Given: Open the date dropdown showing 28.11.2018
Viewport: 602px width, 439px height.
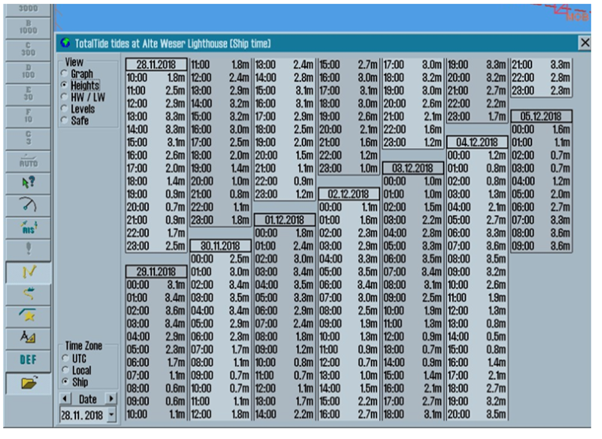Looking at the screenshot, I should tap(112, 414).
